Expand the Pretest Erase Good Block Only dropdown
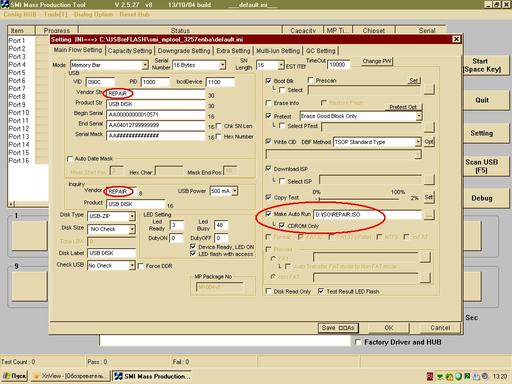The width and height of the screenshot is (512, 384). [x=419, y=116]
